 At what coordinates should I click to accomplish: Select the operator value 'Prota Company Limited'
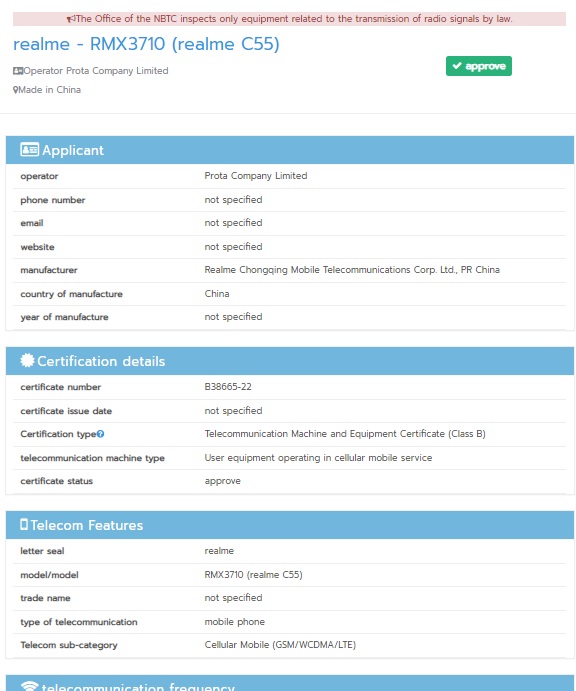(256, 176)
